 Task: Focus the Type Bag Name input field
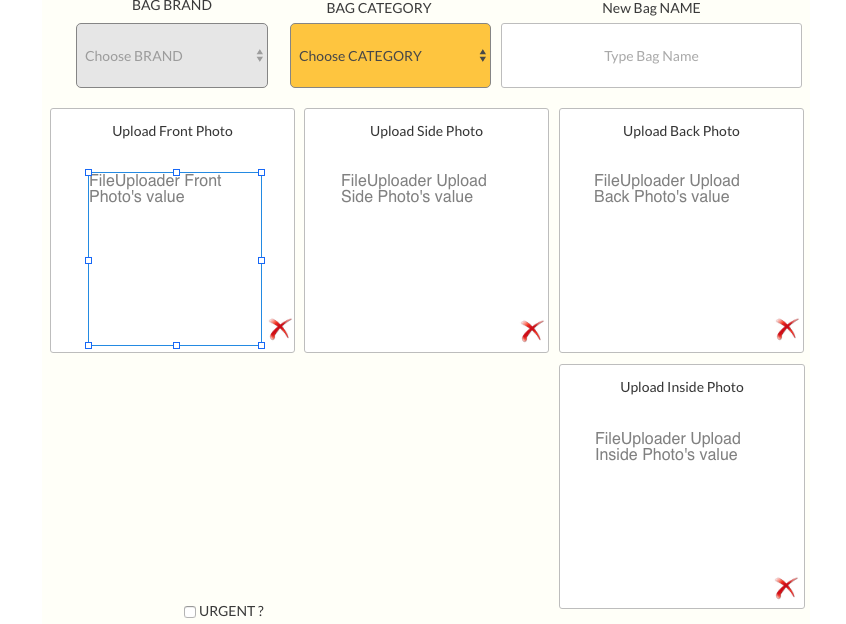651,56
